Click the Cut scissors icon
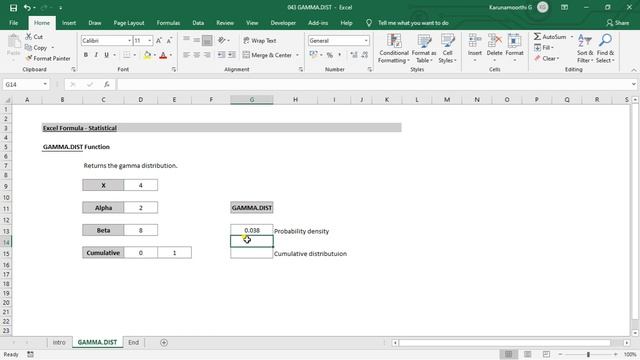This screenshot has width=640, height=360. tap(29, 37)
